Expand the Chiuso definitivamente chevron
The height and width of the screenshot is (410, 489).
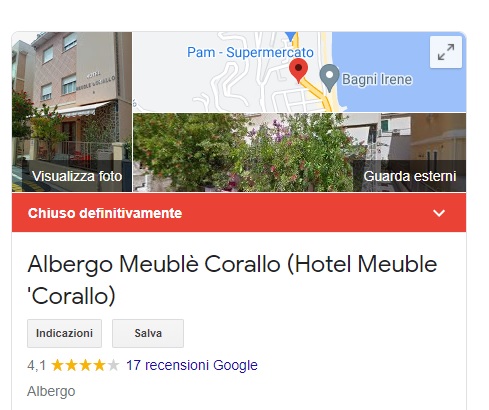point(439,213)
